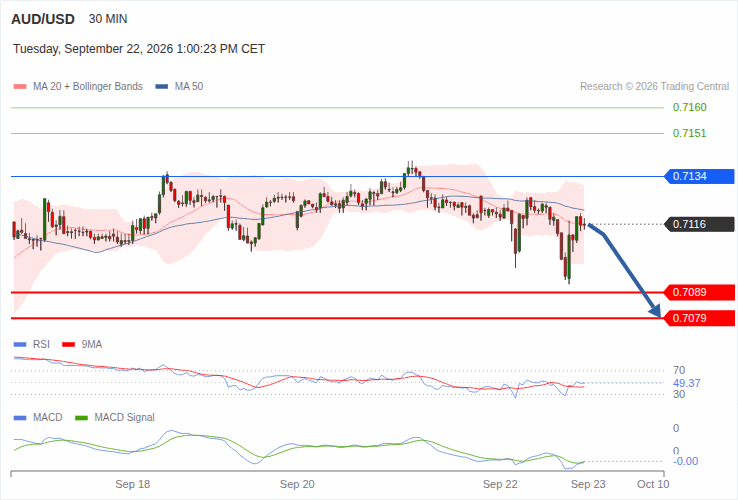Select the red 0.7089 support price label

point(699,292)
